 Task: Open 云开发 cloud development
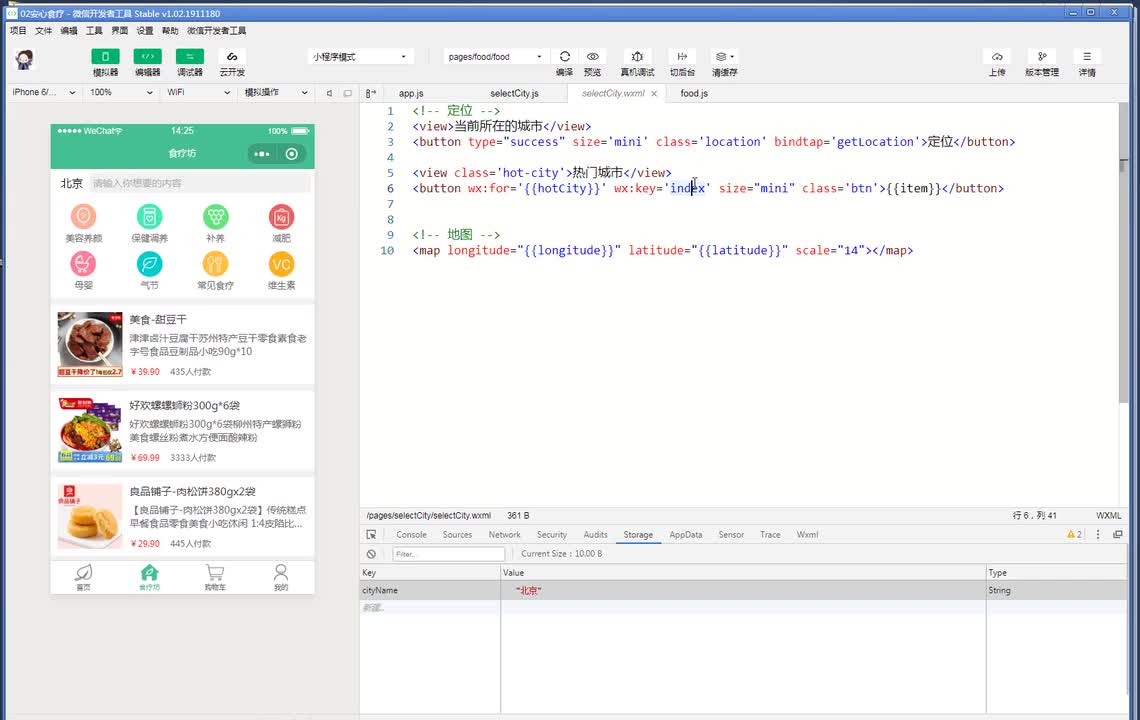232,57
